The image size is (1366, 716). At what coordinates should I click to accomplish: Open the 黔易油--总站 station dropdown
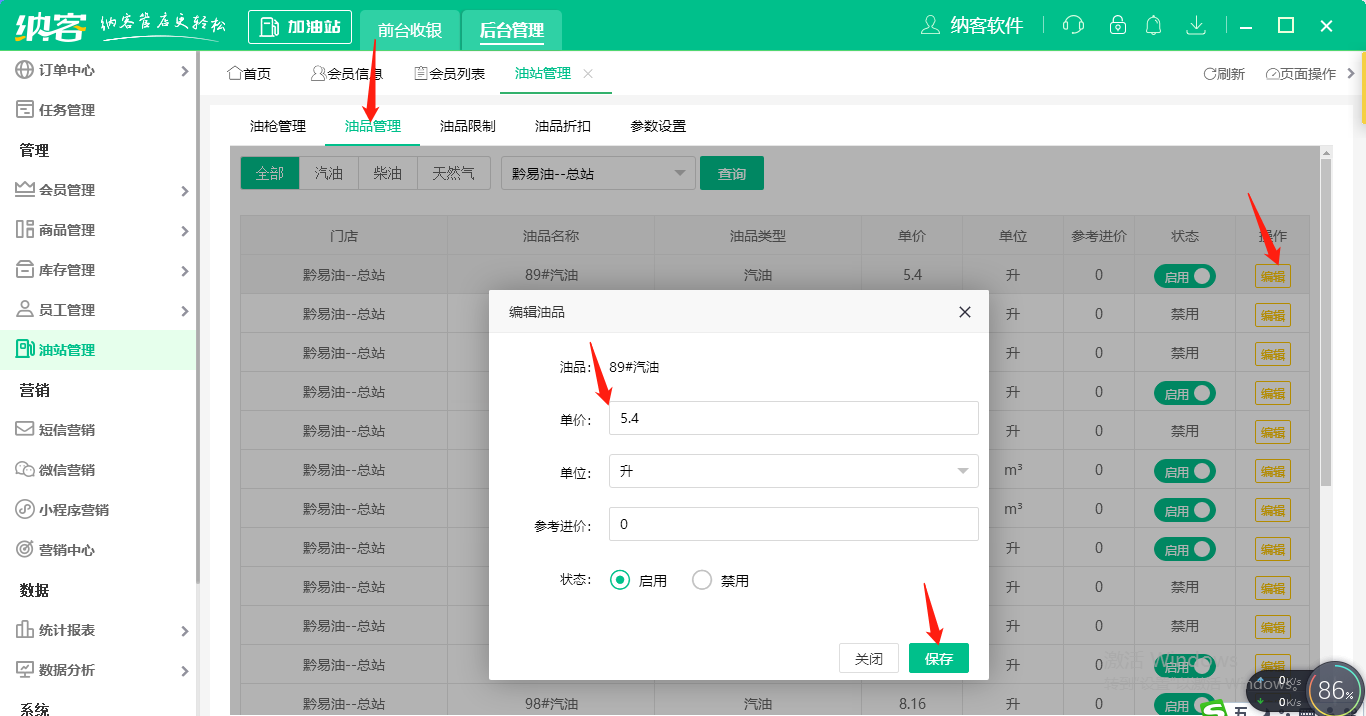(x=597, y=172)
